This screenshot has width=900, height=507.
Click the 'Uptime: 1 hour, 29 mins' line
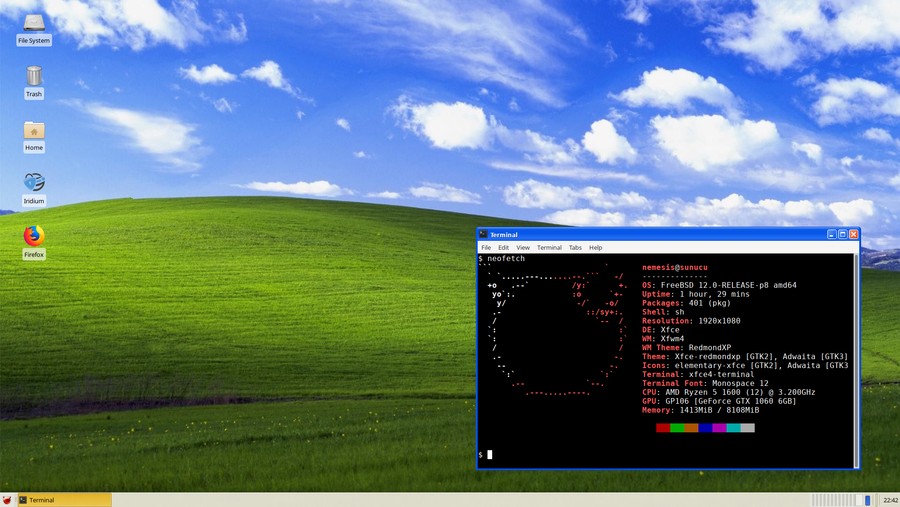click(696, 294)
